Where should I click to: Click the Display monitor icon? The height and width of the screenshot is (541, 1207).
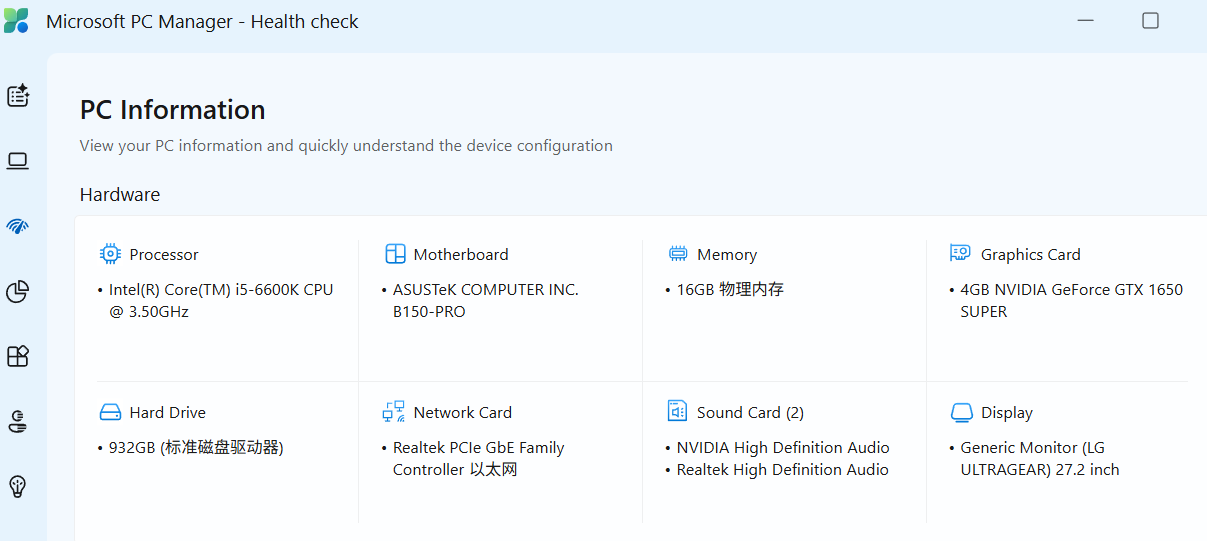click(961, 412)
